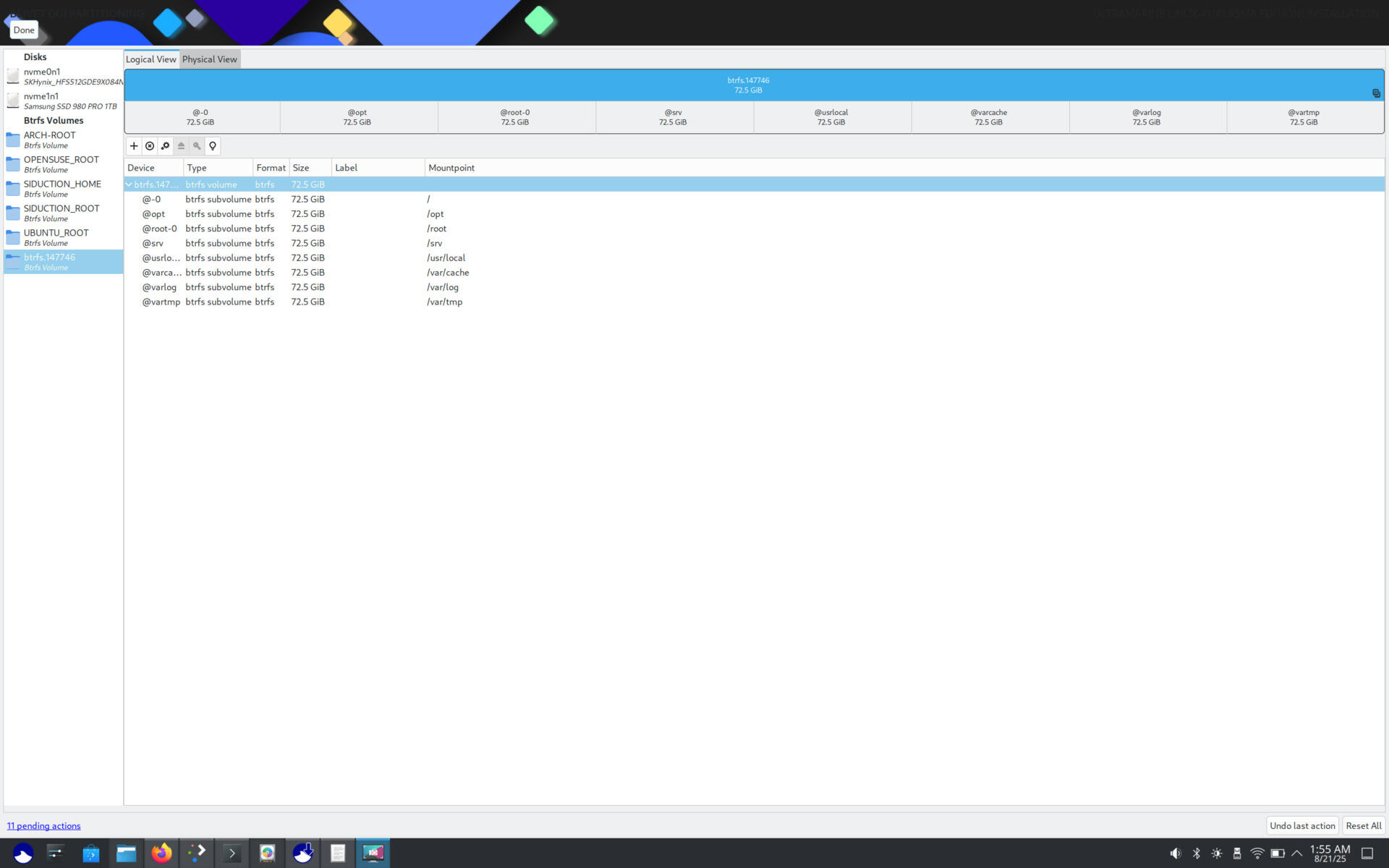Click the delete device circled-X icon
The image size is (1389, 868).
tap(150, 146)
